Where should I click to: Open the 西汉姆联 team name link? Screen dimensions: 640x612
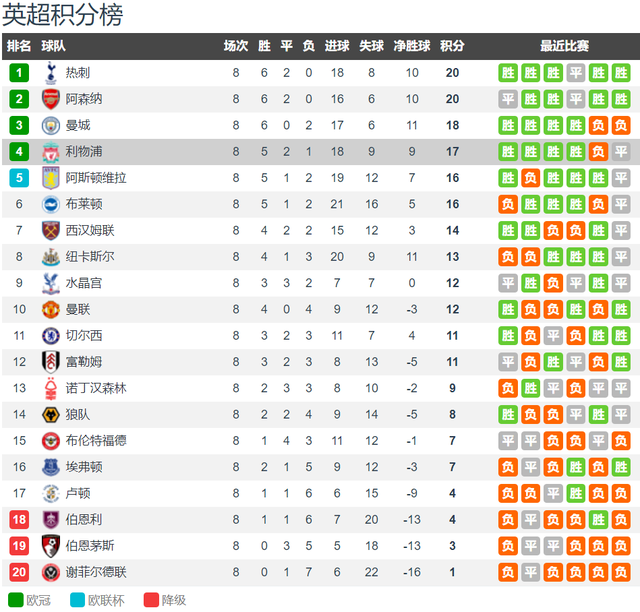click(90, 230)
